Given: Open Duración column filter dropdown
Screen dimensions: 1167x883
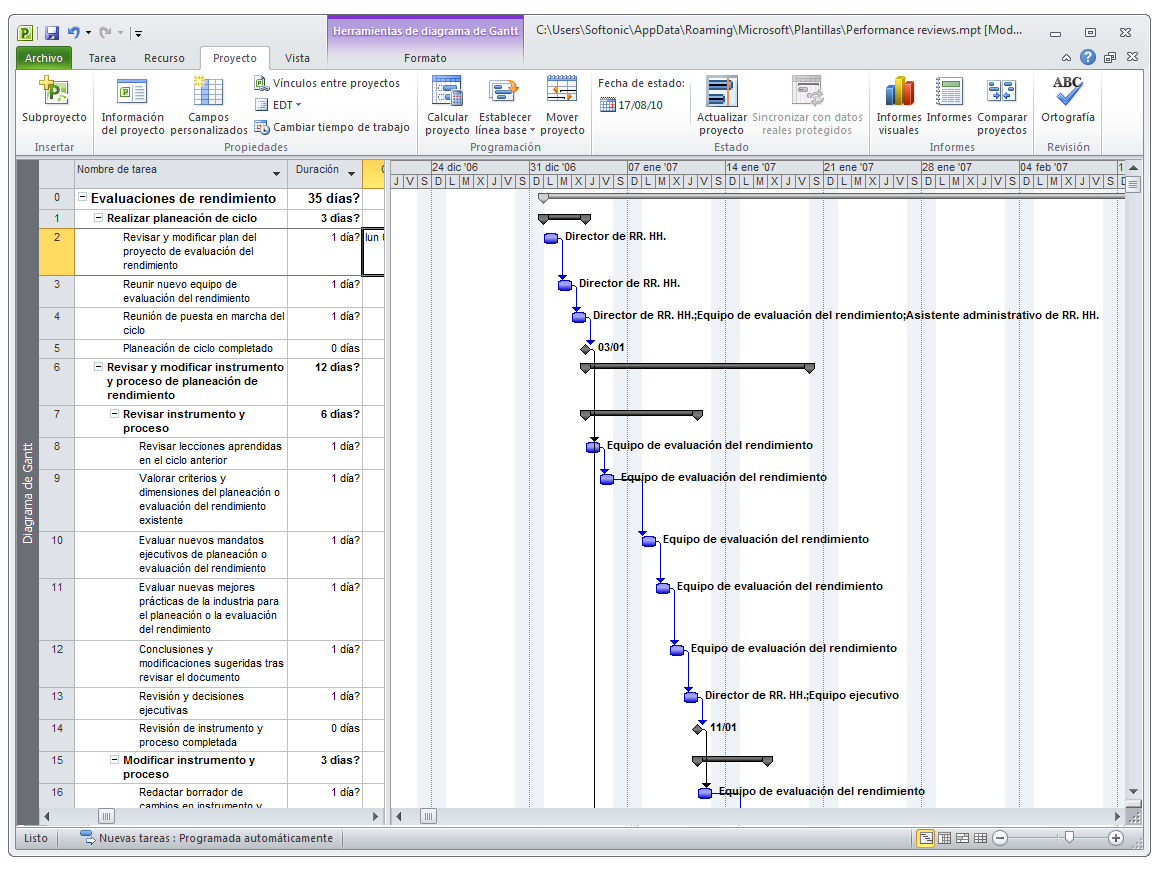Looking at the screenshot, I should coord(351,173).
